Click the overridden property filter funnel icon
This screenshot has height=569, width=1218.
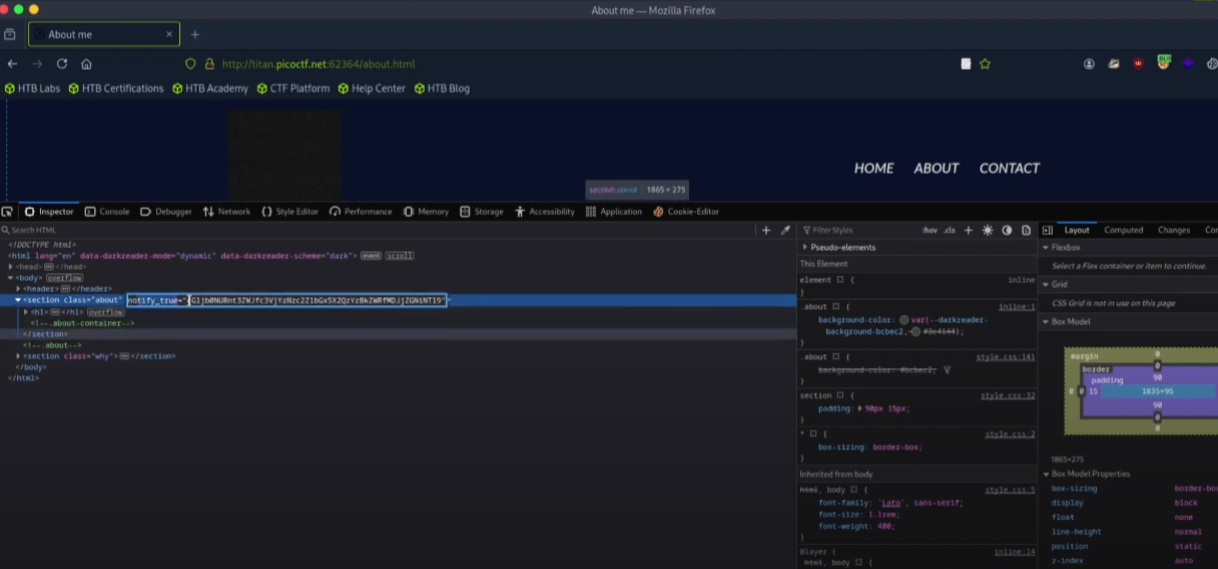pos(947,370)
